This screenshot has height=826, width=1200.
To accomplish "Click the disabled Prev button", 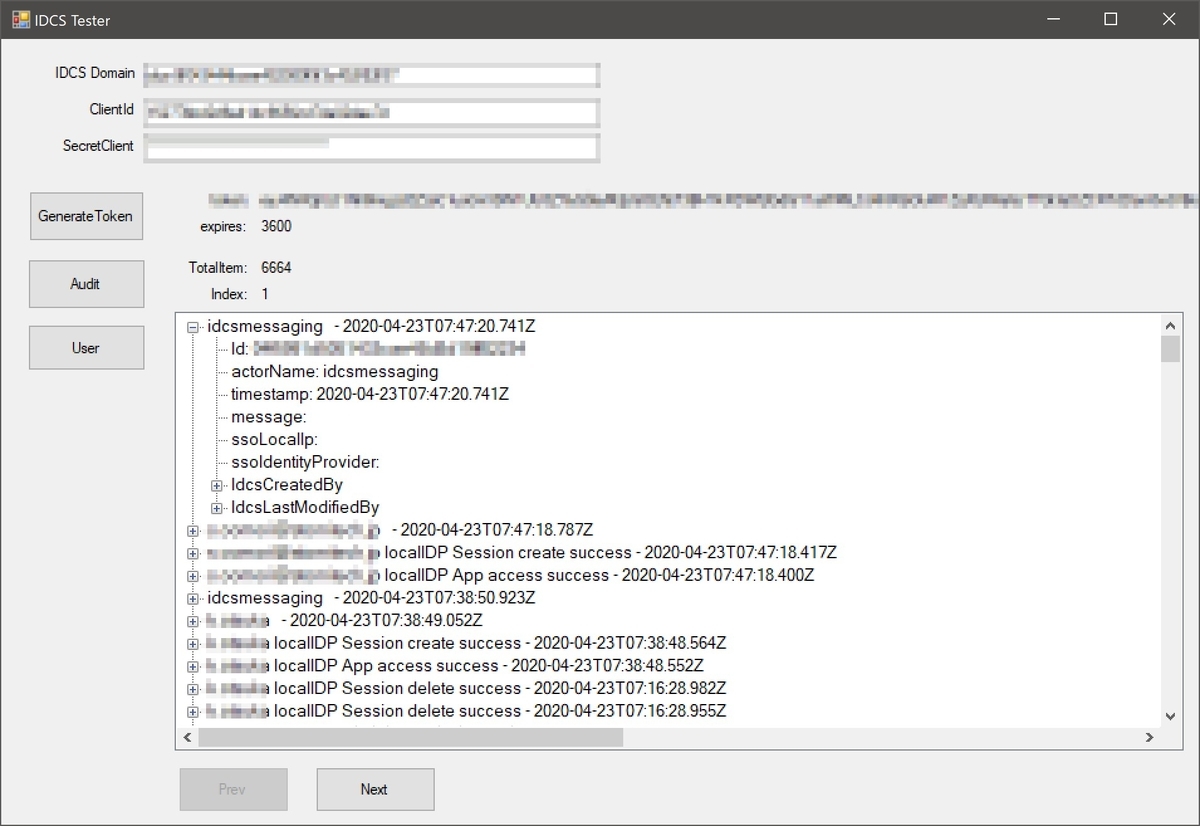I will pyautogui.click(x=233, y=789).
